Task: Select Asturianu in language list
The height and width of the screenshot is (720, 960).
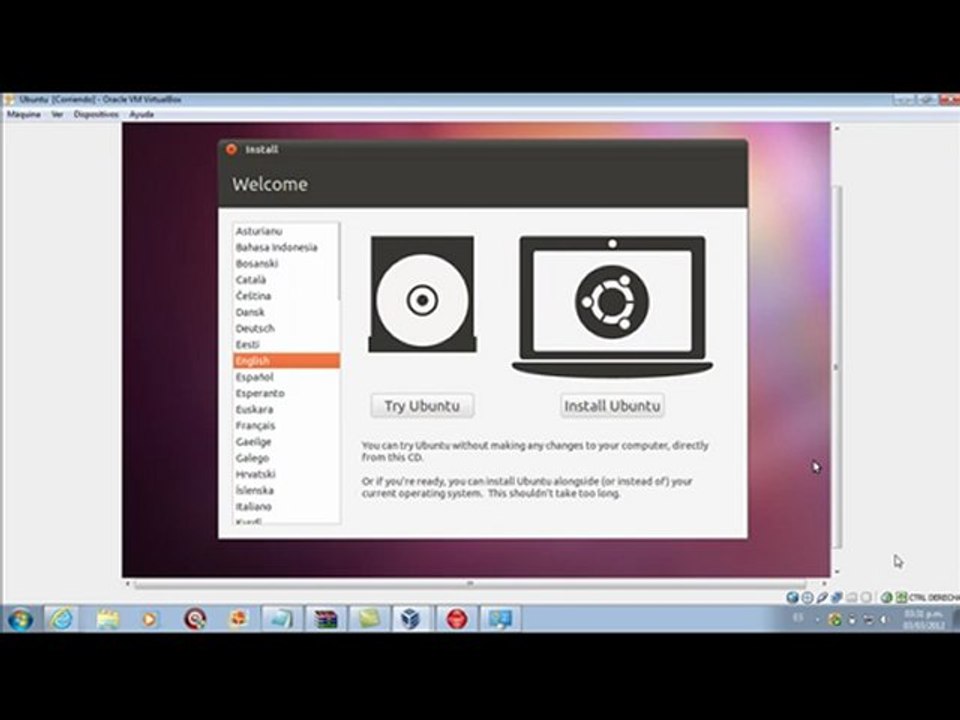Action: tap(287, 231)
